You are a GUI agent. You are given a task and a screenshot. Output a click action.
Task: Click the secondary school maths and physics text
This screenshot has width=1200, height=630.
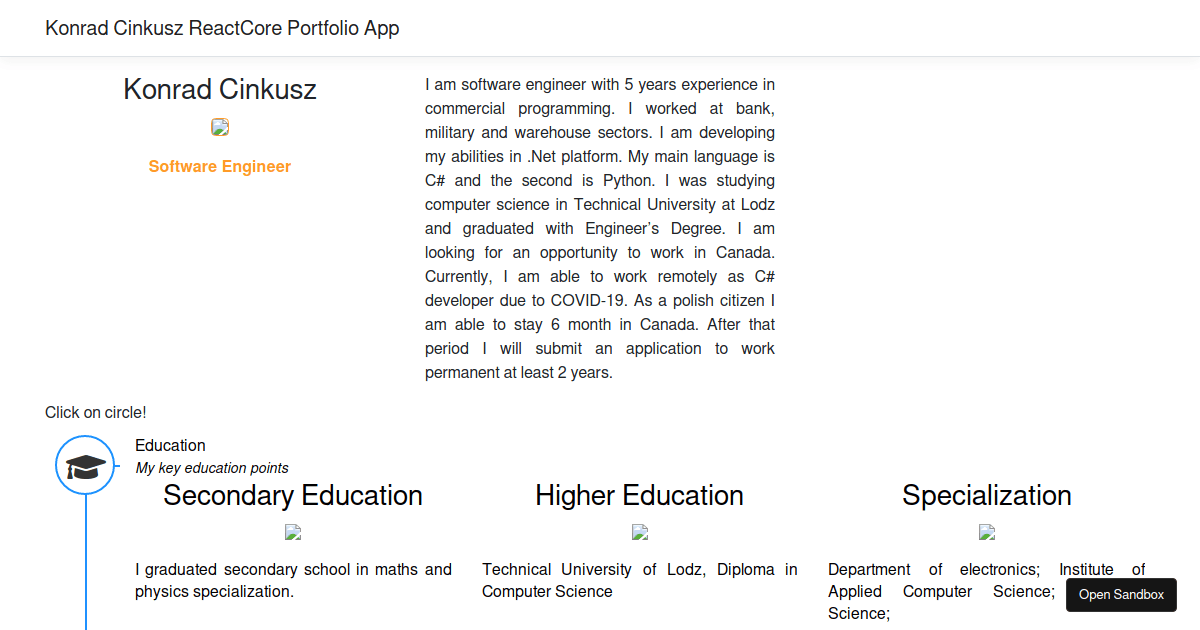pyautogui.click(x=293, y=580)
